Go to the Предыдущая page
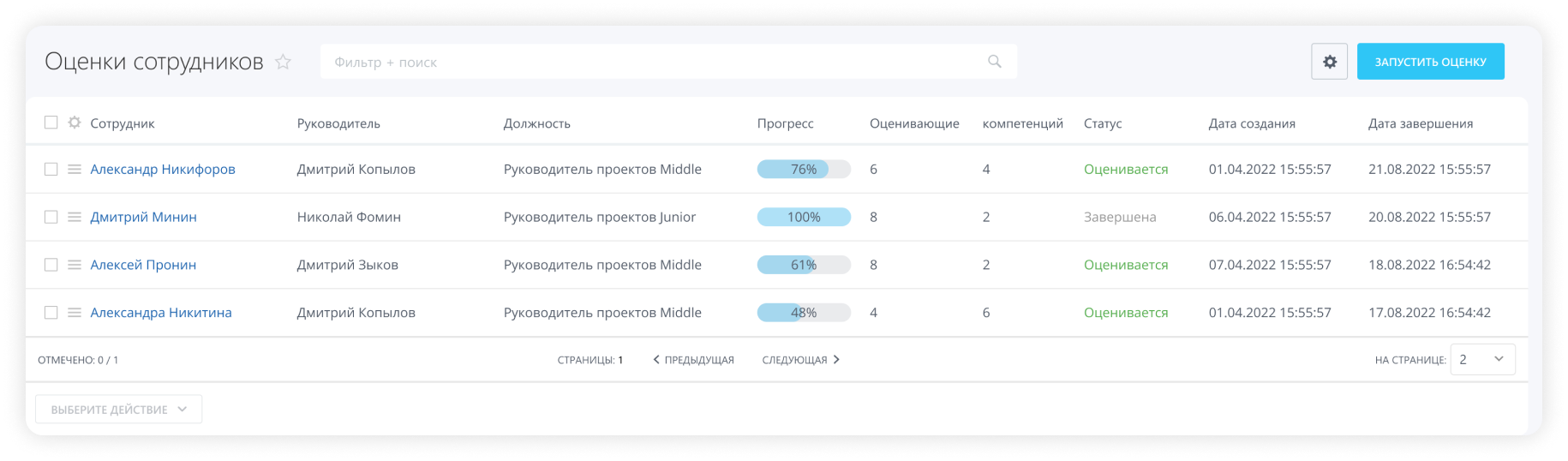Image resolution: width=1568 pixels, height=461 pixels. (693, 360)
